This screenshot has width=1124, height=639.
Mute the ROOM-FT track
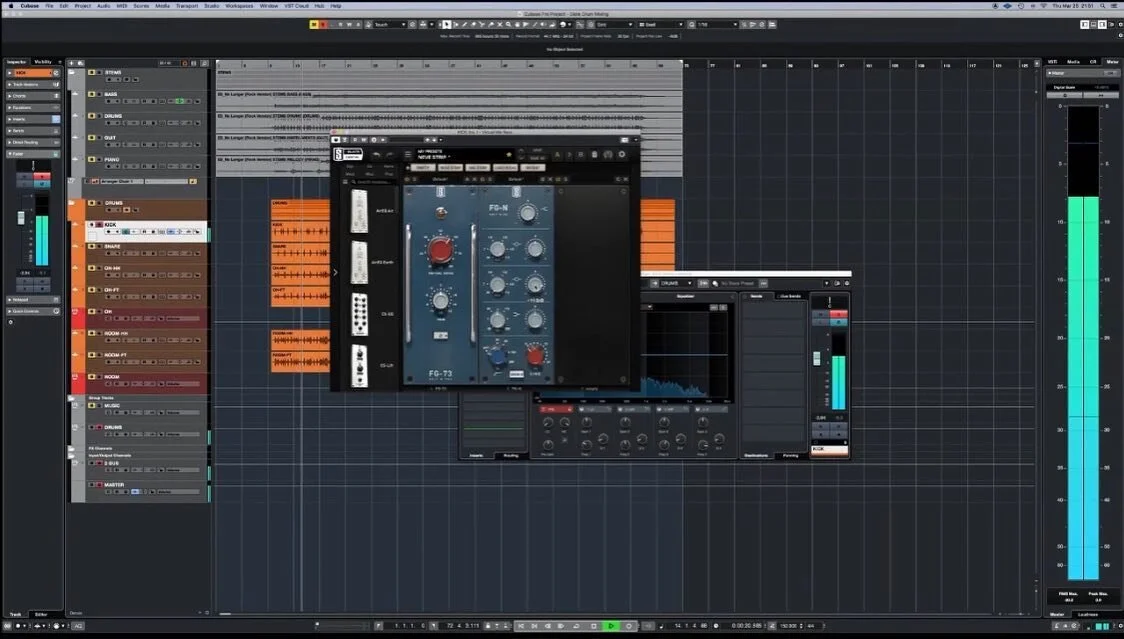[91, 355]
